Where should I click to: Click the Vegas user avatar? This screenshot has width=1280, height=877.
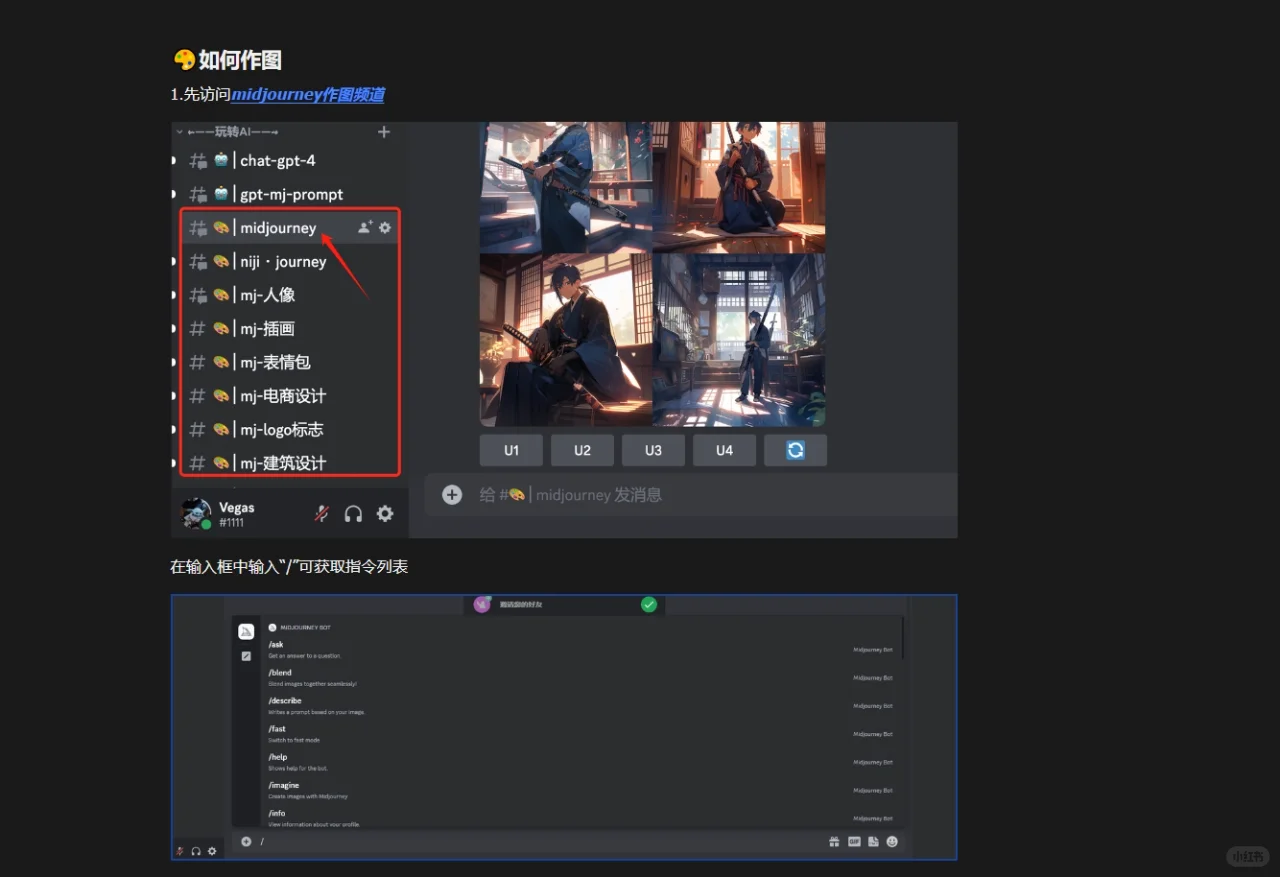click(x=195, y=513)
